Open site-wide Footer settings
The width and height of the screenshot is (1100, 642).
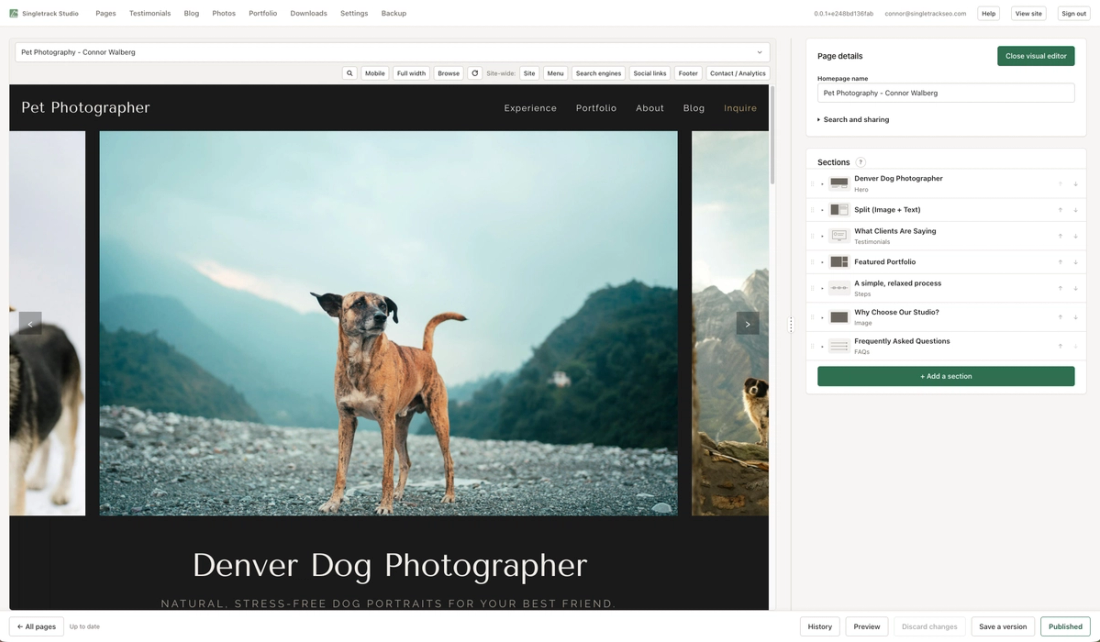[688, 73]
